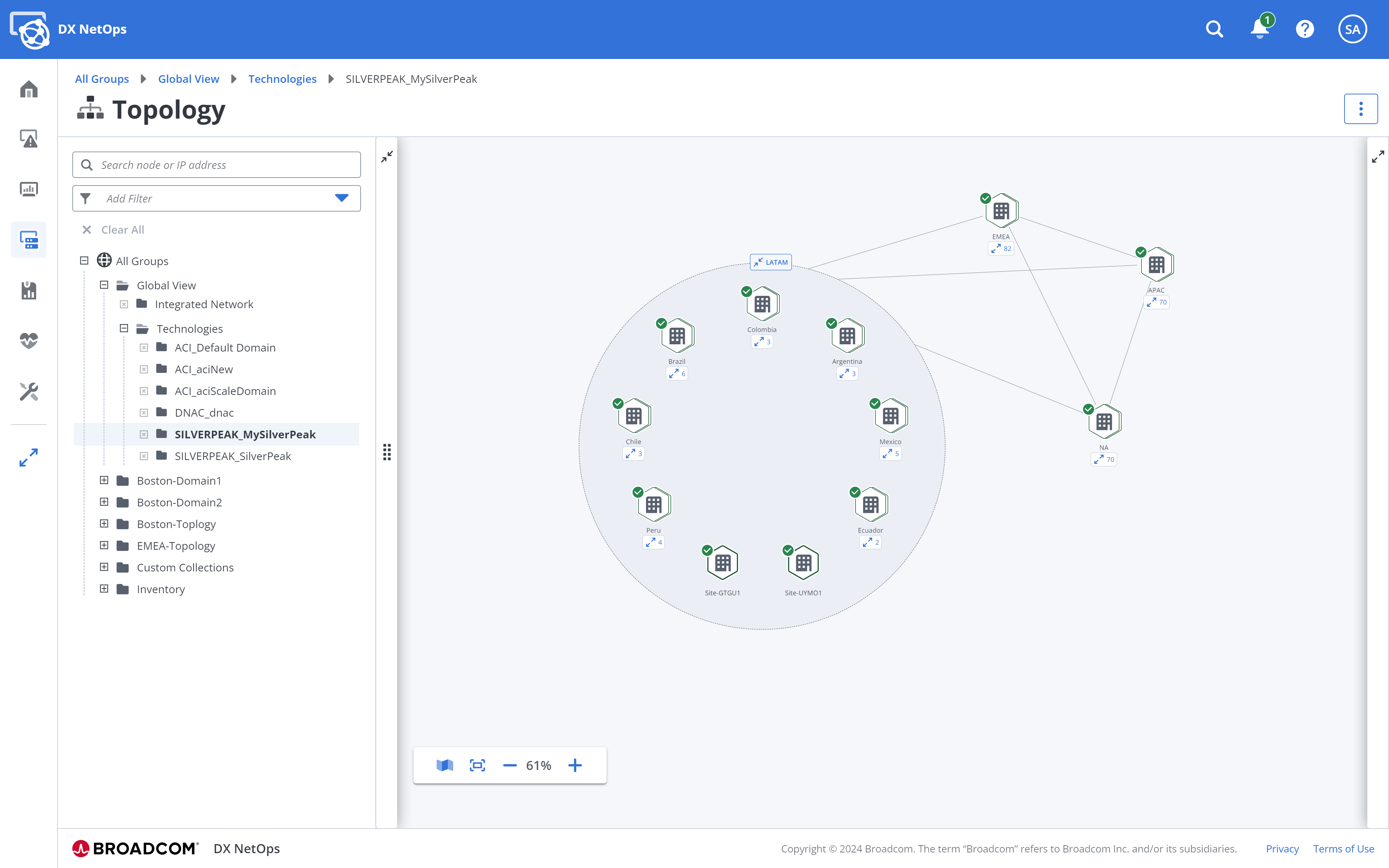Screen dimensions: 1389x868
Task: Select the Argentina site node
Action: click(846, 336)
